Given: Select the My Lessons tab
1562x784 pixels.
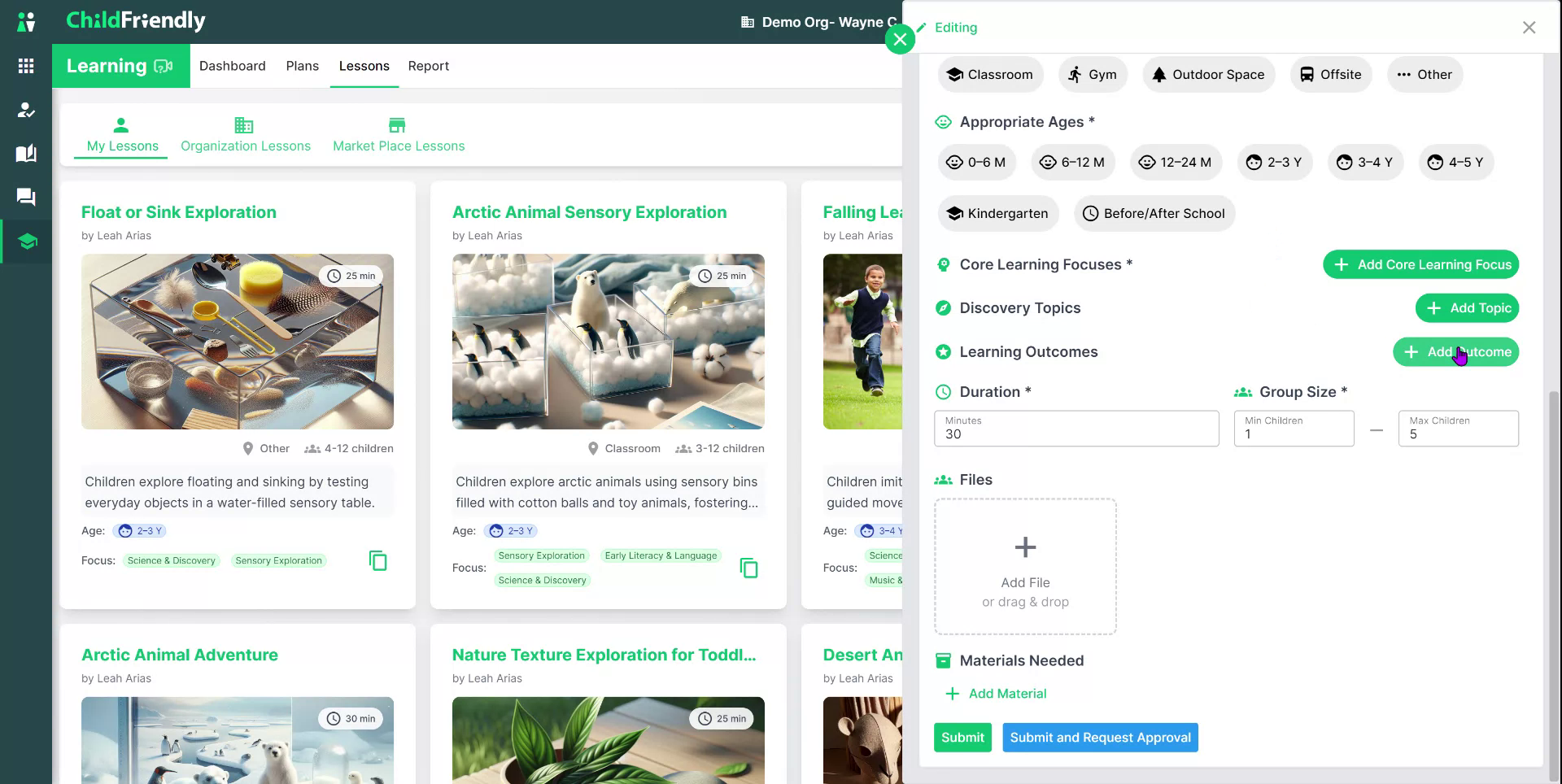Looking at the screenshot, I should pyautogui.click(x=122, y=135).
